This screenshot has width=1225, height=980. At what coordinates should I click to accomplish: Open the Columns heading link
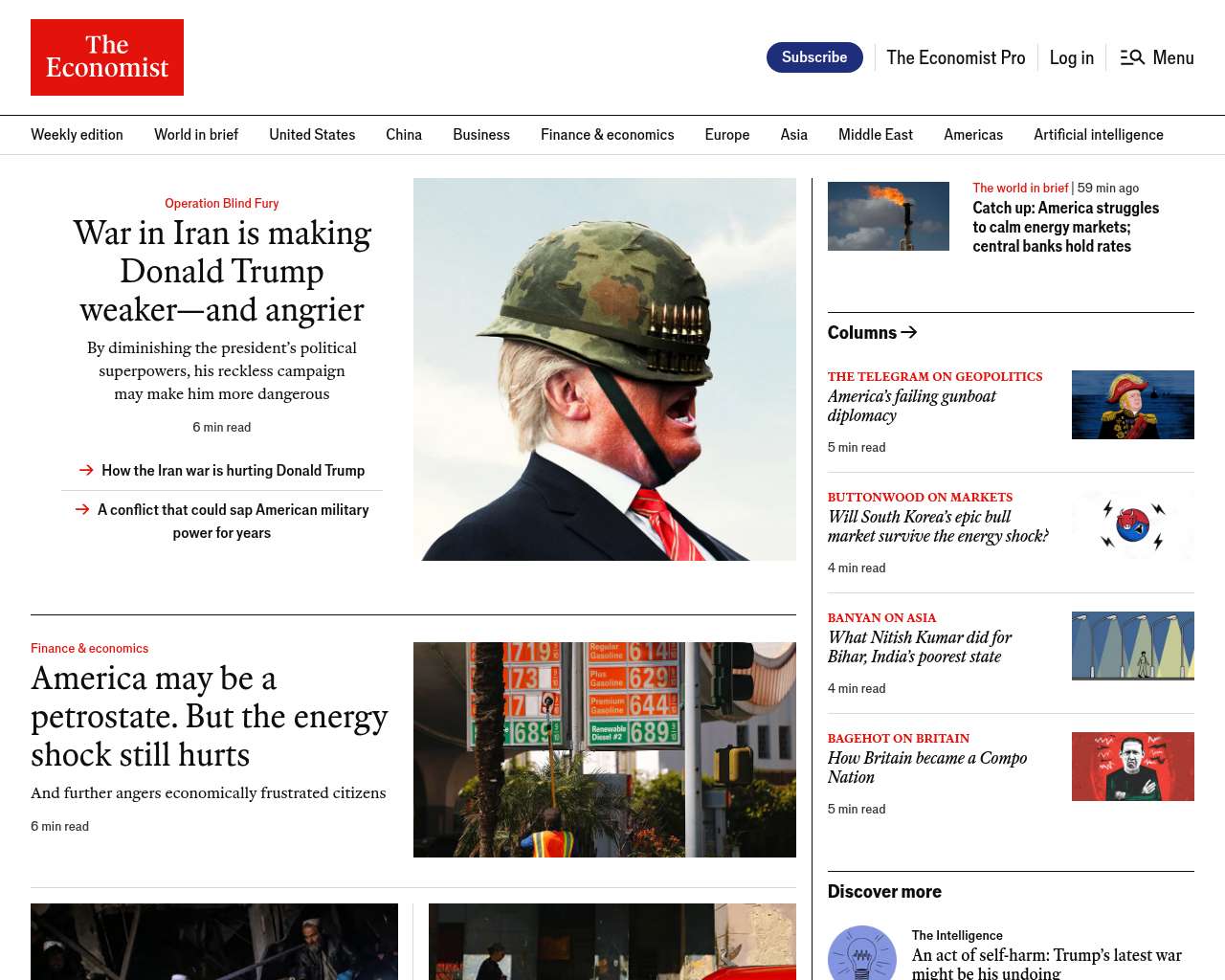862,332
